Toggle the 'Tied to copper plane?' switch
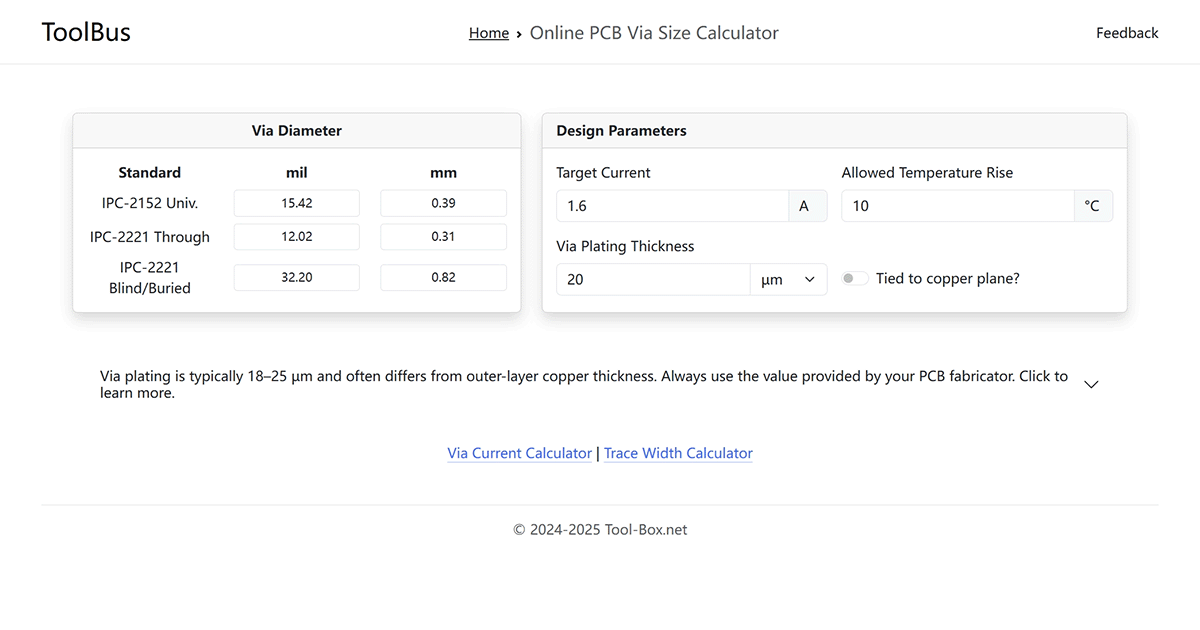Image resolution: width=1200 pixels, height=630 pixels. (855, 278)
